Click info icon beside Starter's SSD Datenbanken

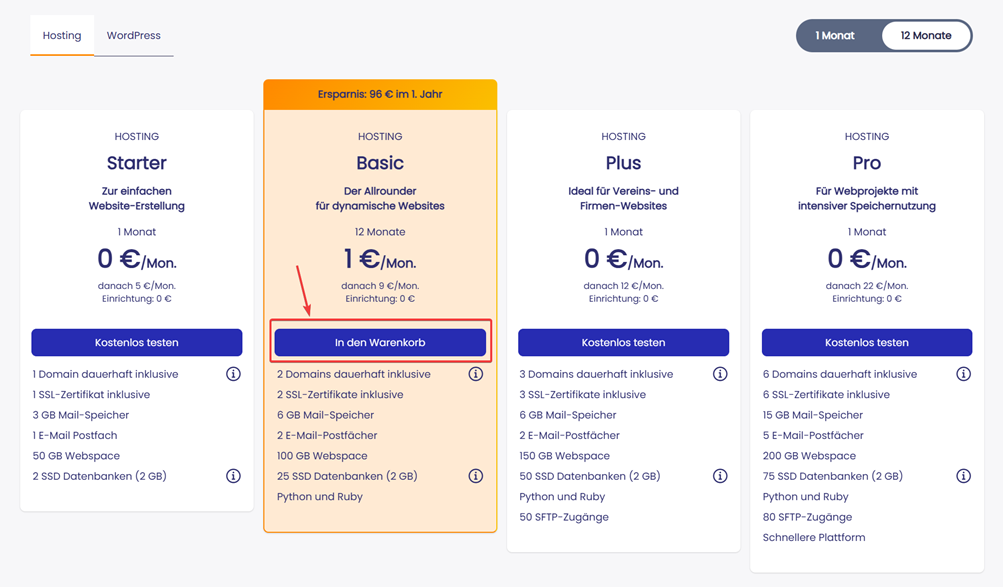click(x=233, y=476)
